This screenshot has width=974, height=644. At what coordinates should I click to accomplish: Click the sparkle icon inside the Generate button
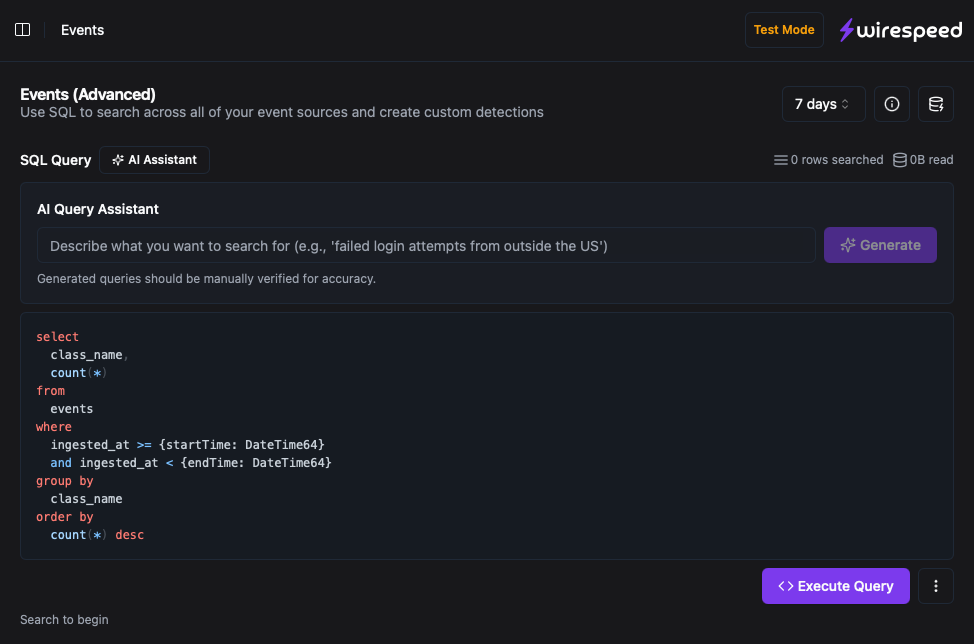848,244
